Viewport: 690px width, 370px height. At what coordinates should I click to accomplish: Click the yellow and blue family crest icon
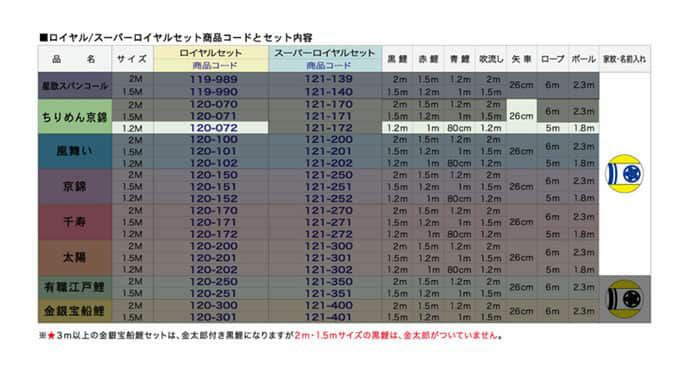[624, 173]
